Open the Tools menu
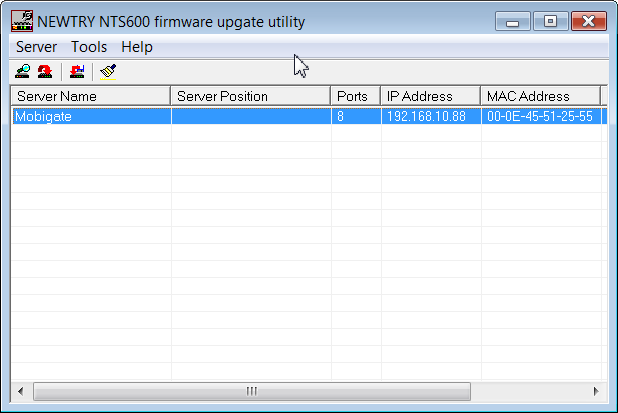Image resolution: width=618 pixels, height=413 pixels. [x=89, y=47]
